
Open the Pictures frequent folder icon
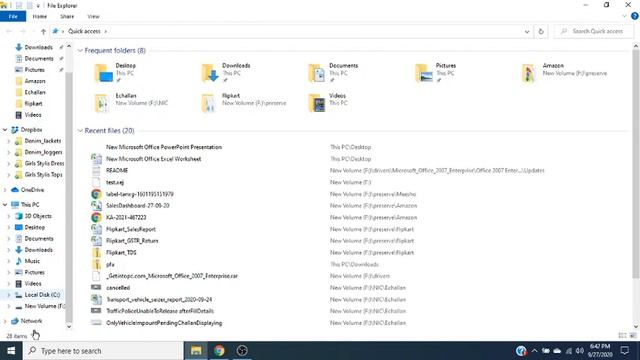[x=424, y=73]
